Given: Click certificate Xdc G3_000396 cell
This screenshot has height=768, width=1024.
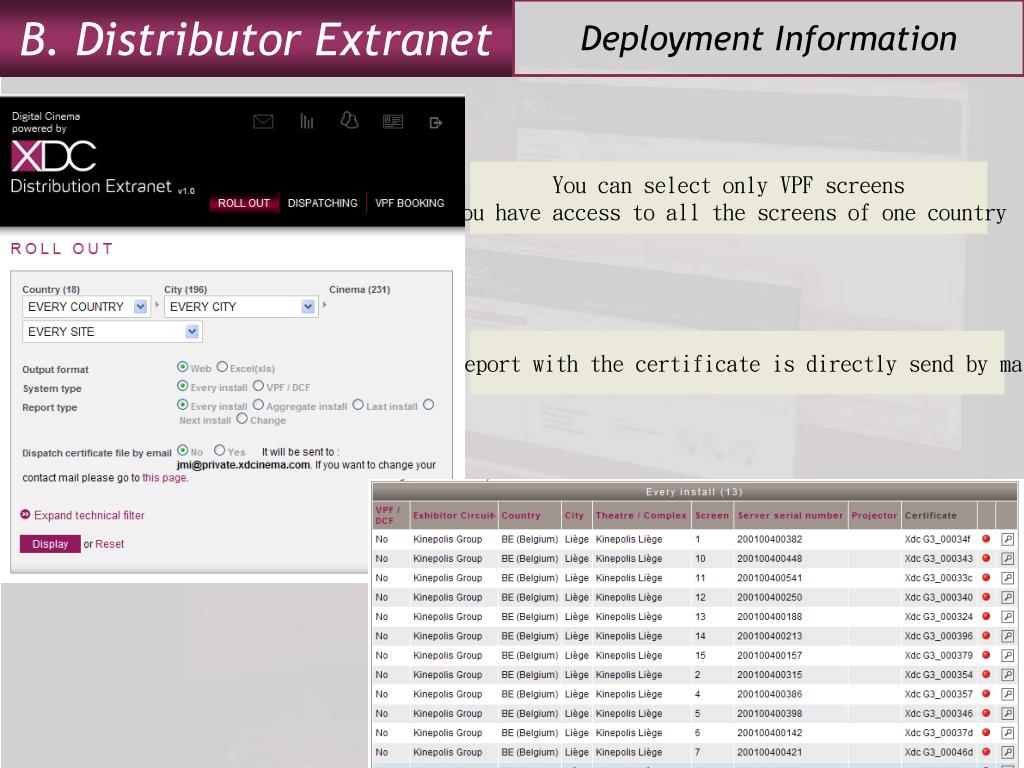Looking at the screenshot, I should coord(938,635).
